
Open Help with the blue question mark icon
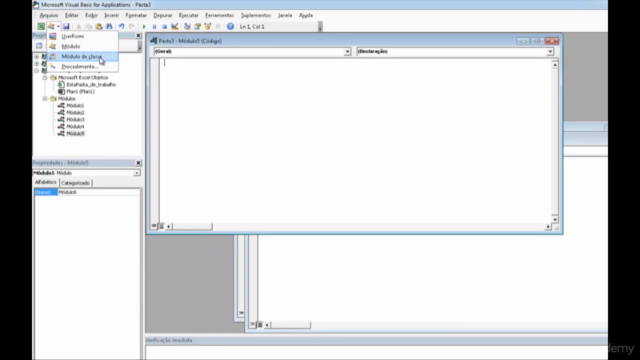tap(230, 27)
